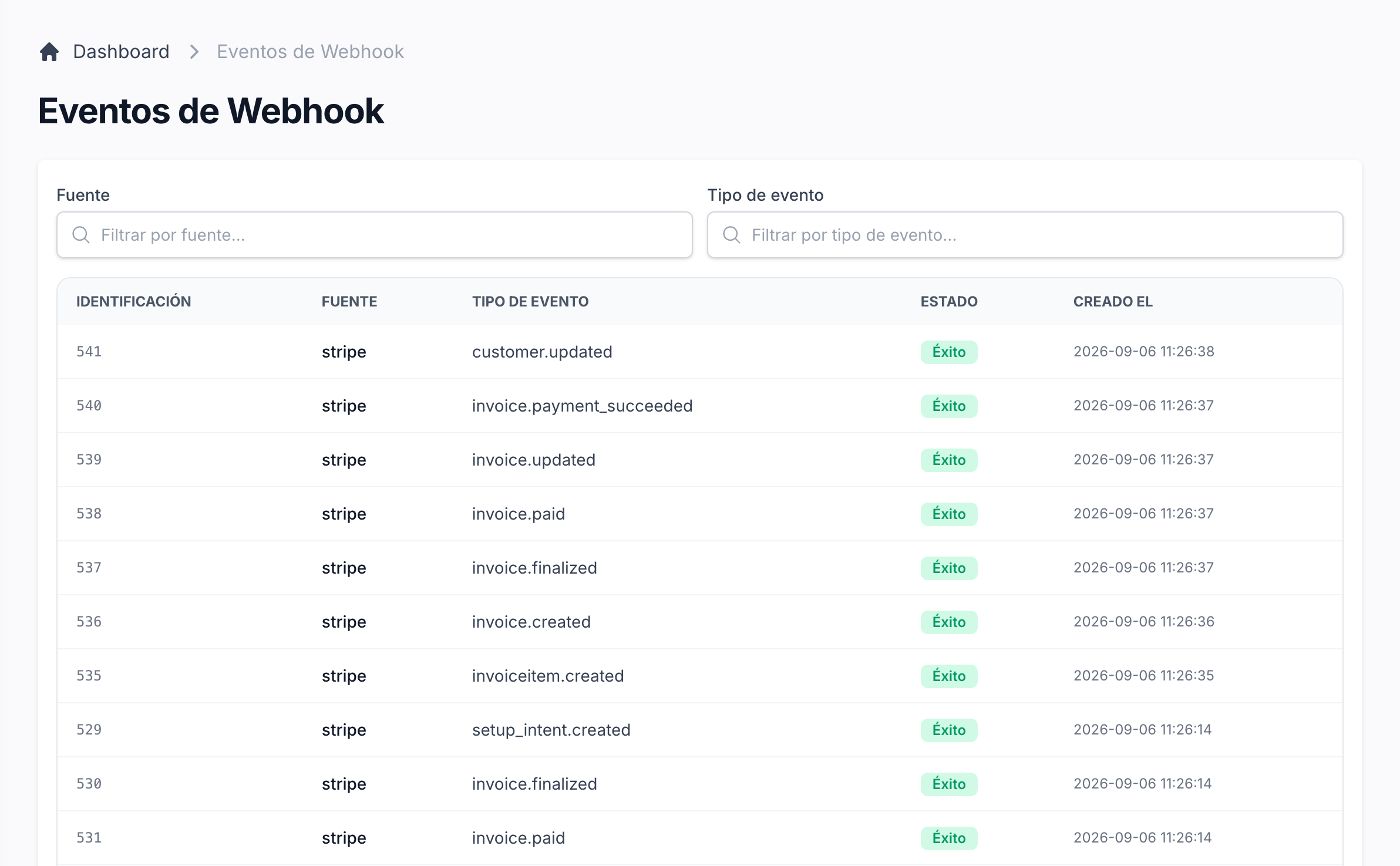
Task: Click the TIPO DE EVENTO column header
Action: tap(530, 301)
